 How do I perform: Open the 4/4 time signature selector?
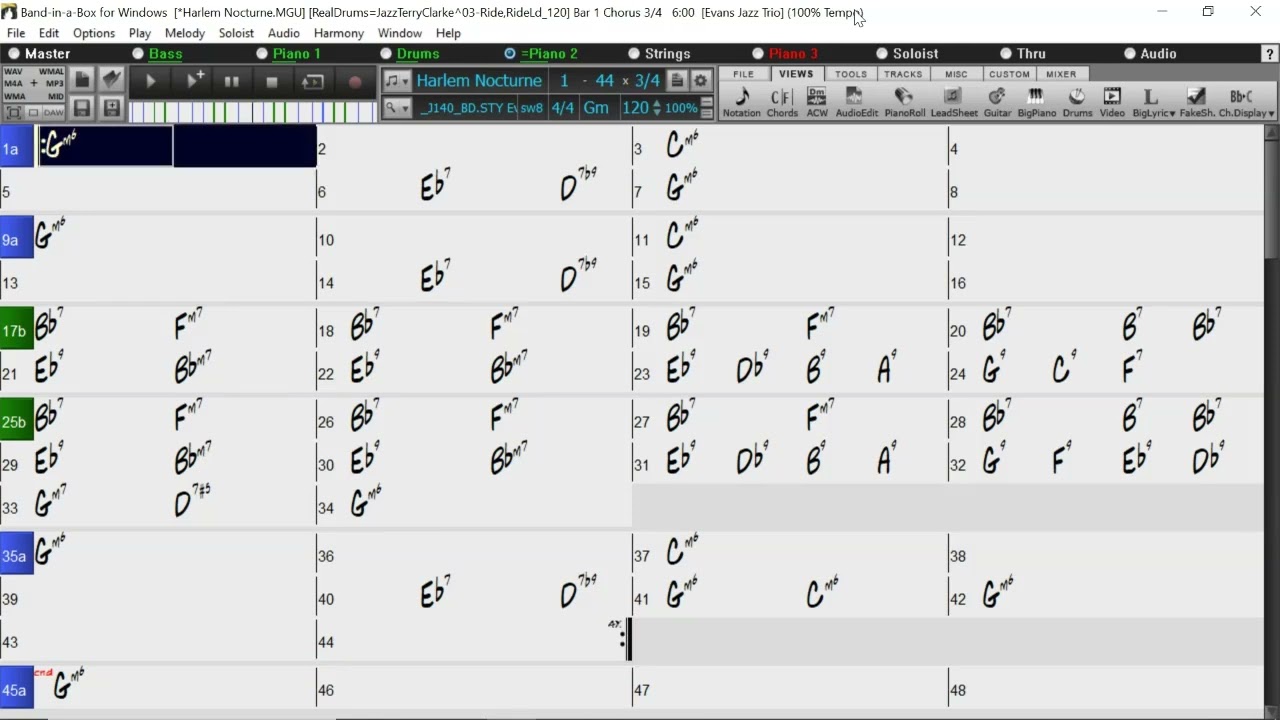(563, 108)
